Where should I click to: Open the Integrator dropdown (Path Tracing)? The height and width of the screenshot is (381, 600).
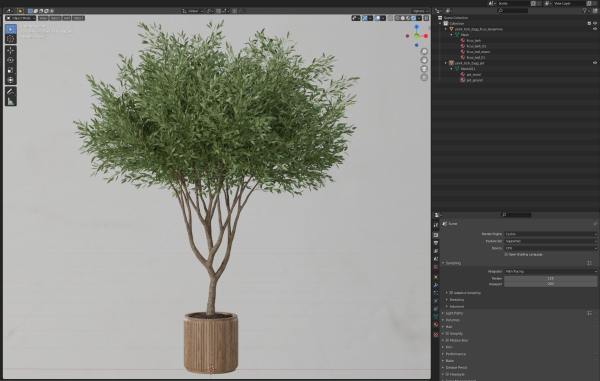point(551,271)
